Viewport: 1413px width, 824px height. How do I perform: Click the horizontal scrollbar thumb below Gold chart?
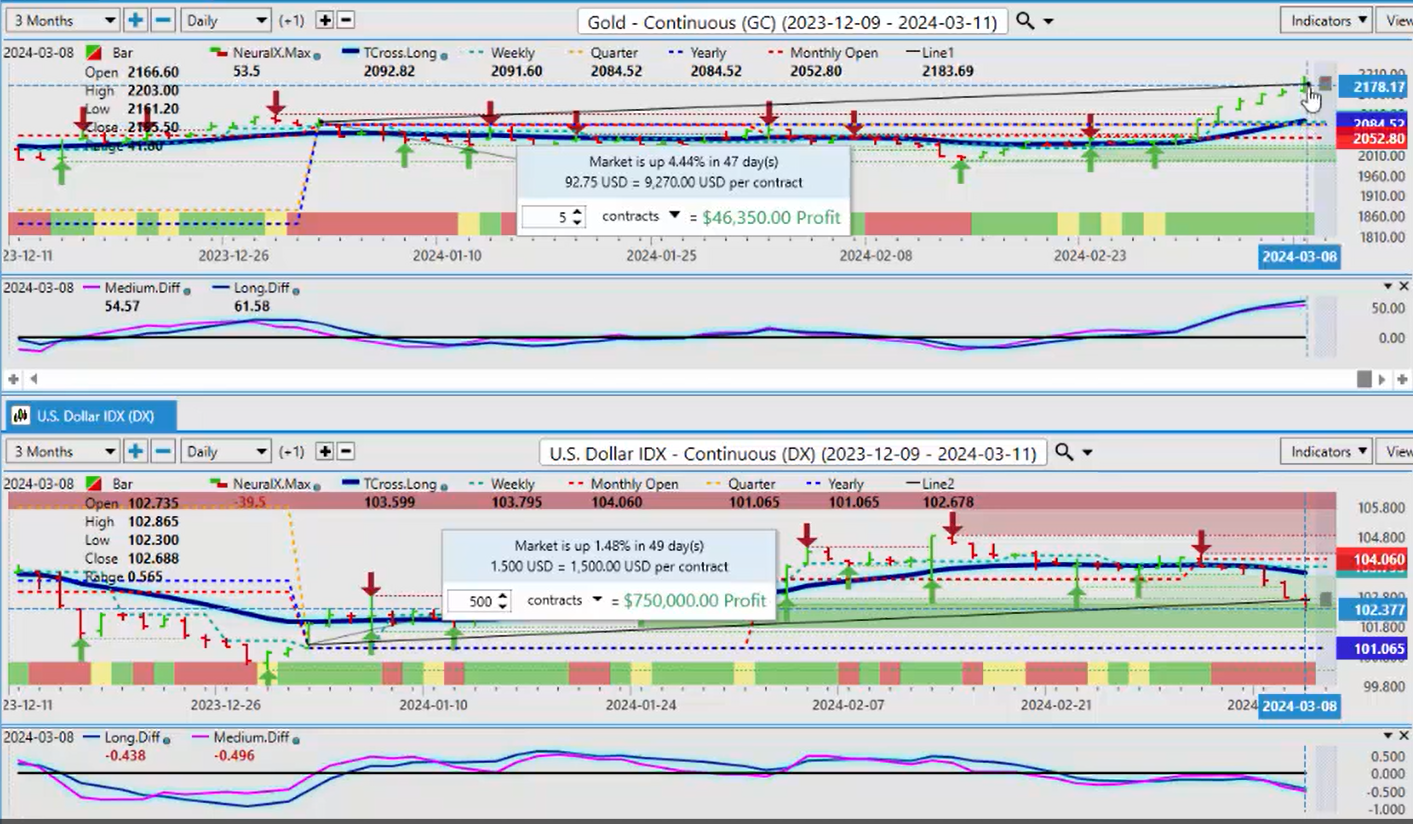click(x=1364, y=379)
